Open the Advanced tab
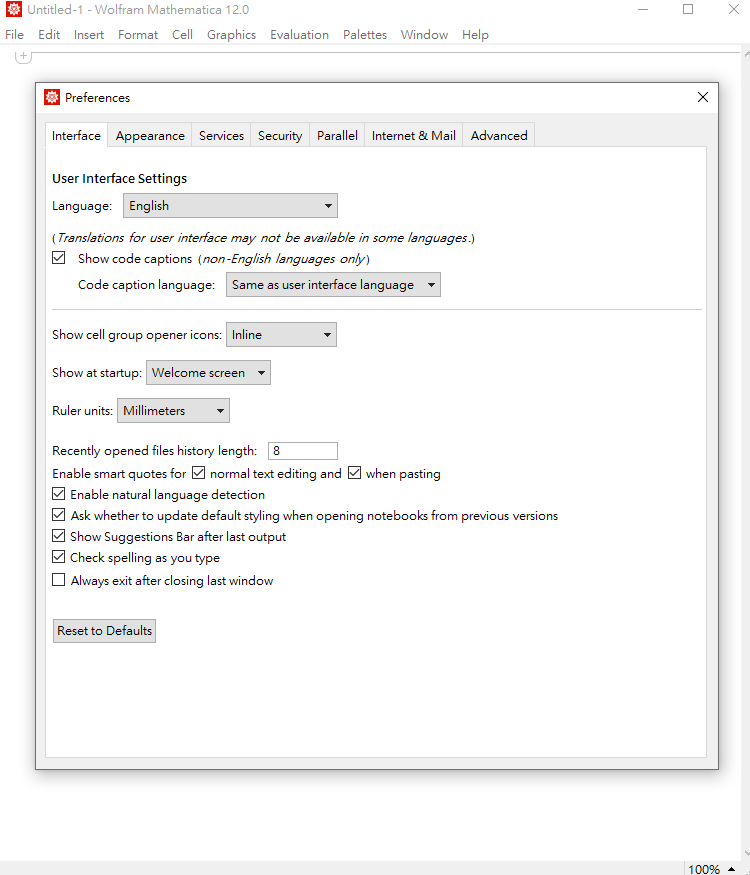 tap(499, 136)
